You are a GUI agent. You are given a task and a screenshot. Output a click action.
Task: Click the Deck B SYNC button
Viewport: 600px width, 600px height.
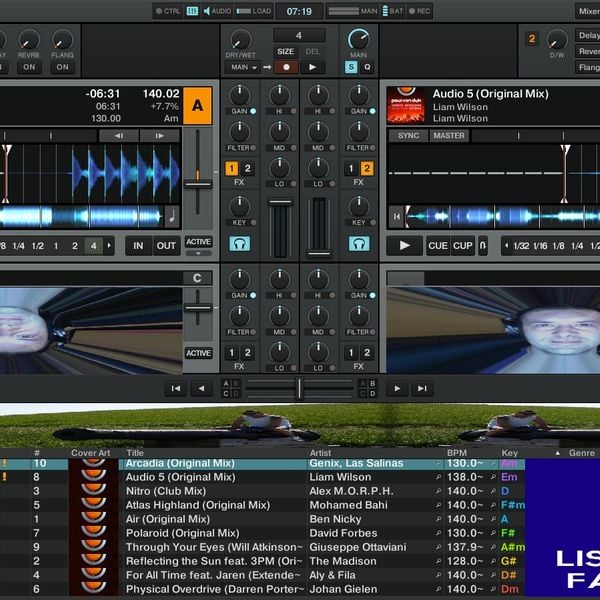[x=408, y=135]
